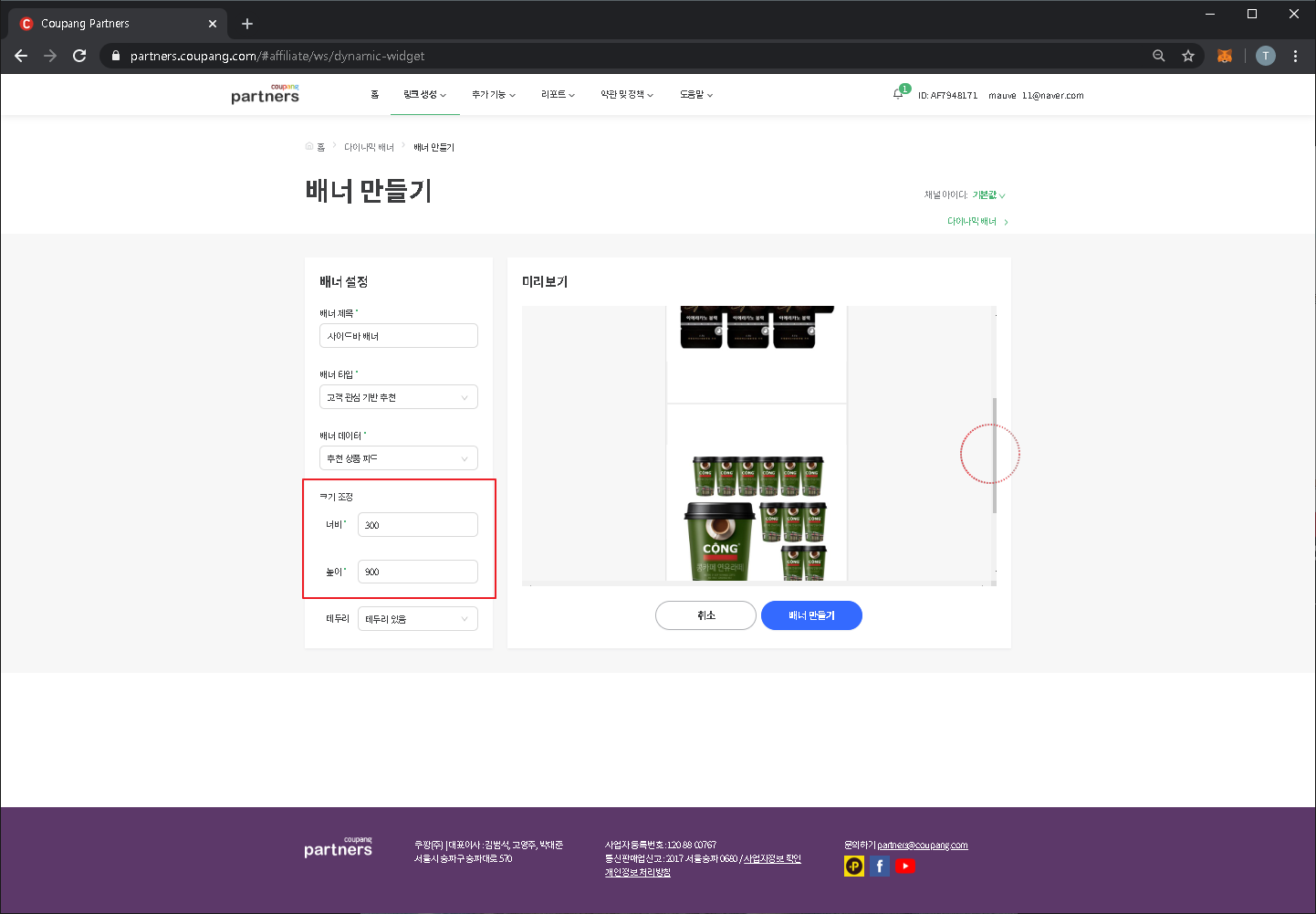Open the 사업자정보 확인 footer link

772,859
